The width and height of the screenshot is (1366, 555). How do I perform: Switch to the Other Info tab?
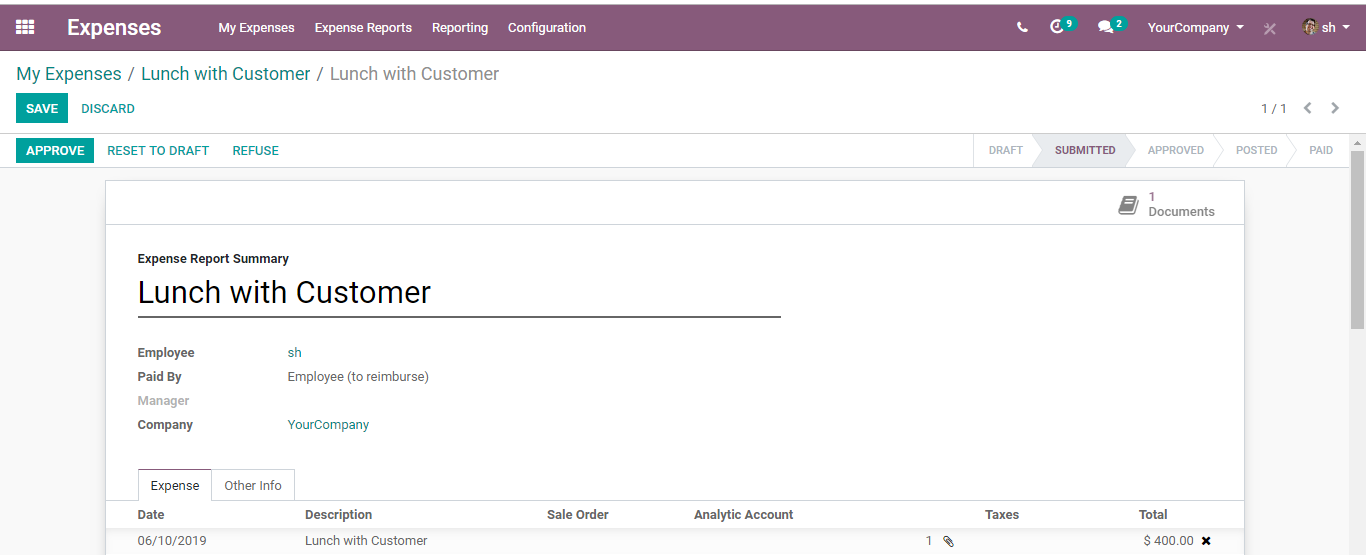(253, 485)
